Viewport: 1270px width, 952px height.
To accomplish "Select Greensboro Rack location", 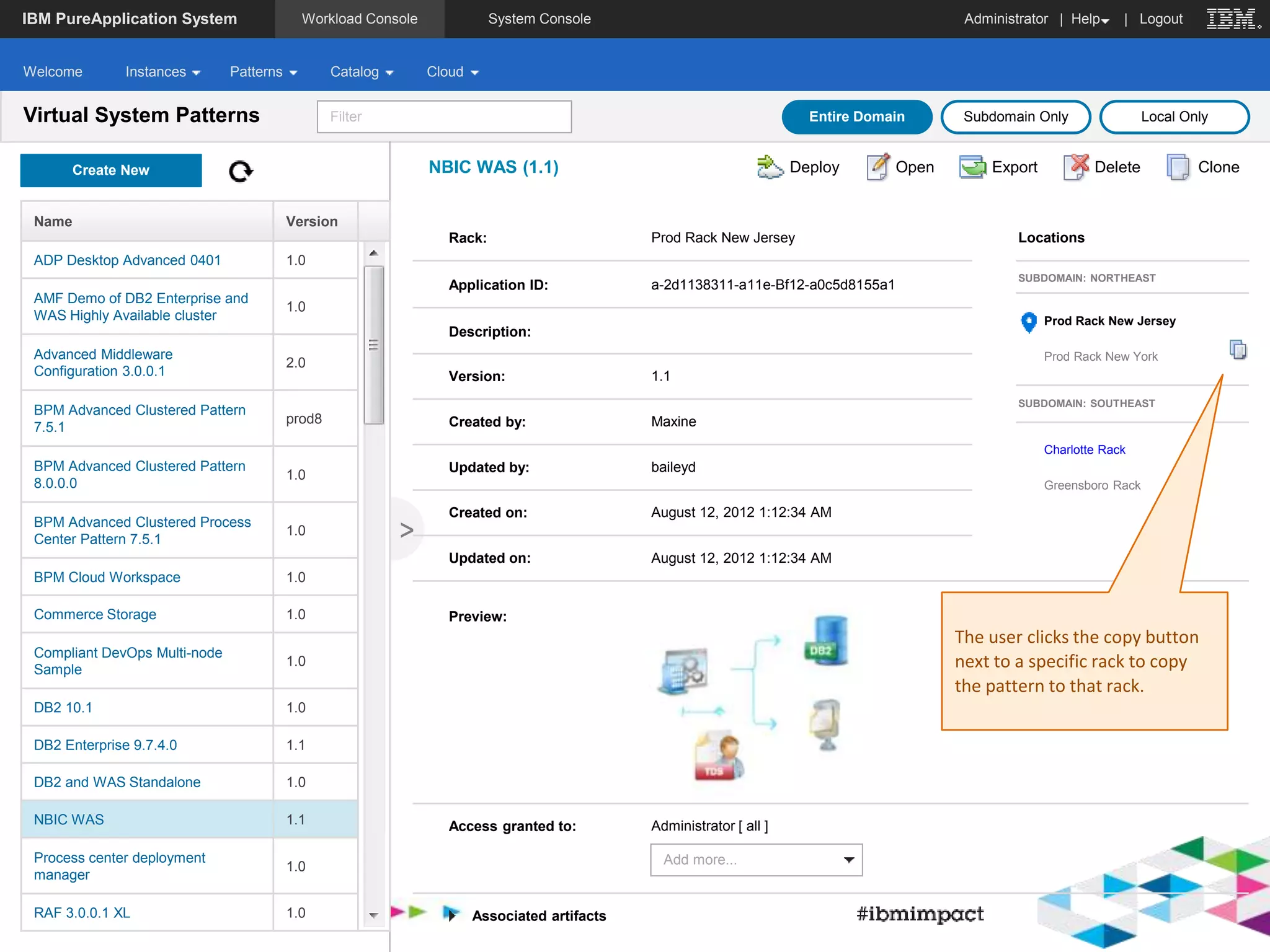I will (x=1092, y=485).
